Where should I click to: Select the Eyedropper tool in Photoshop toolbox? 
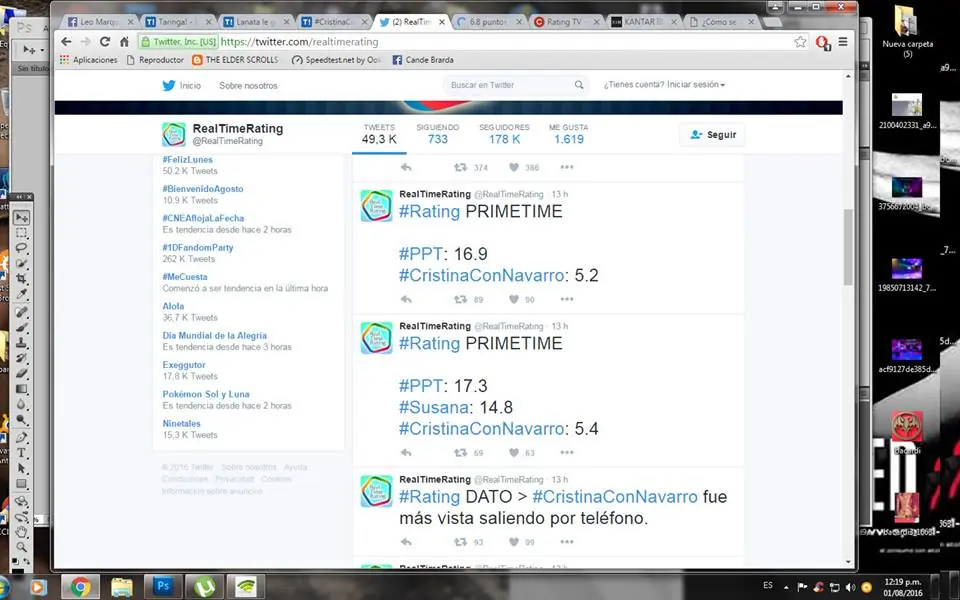click(21, 294)
